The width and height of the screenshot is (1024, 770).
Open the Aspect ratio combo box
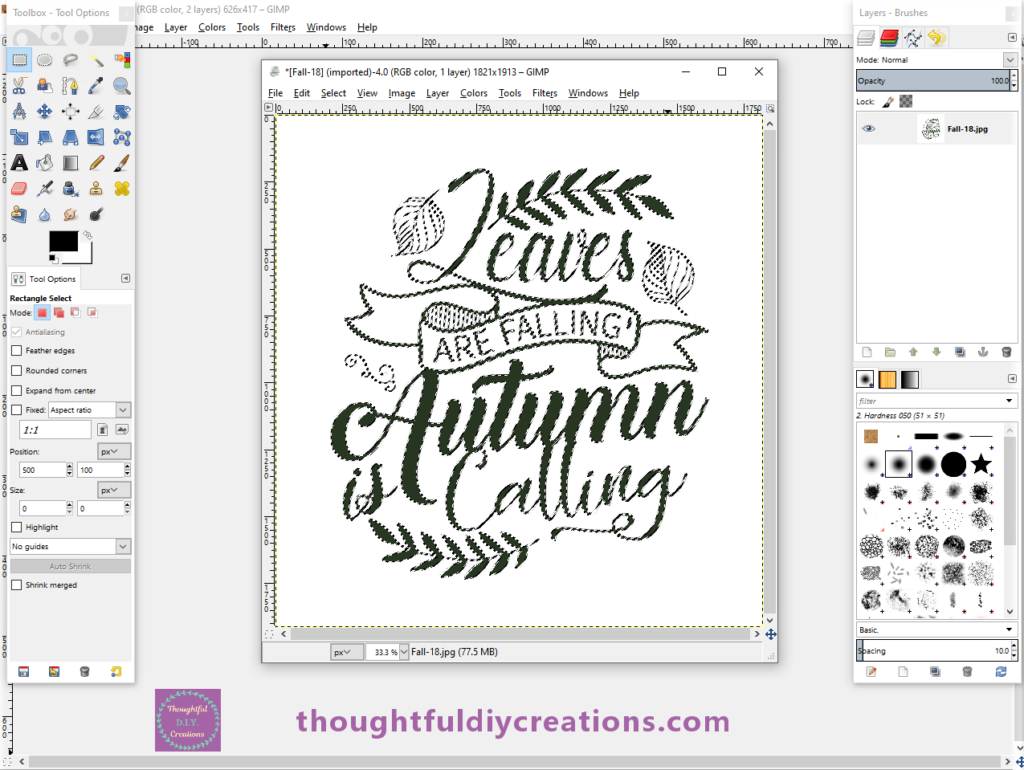point(89,410)
